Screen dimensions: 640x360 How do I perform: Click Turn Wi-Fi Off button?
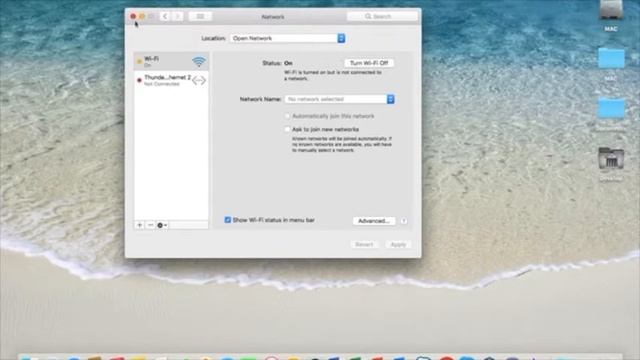tap(369, 63)
